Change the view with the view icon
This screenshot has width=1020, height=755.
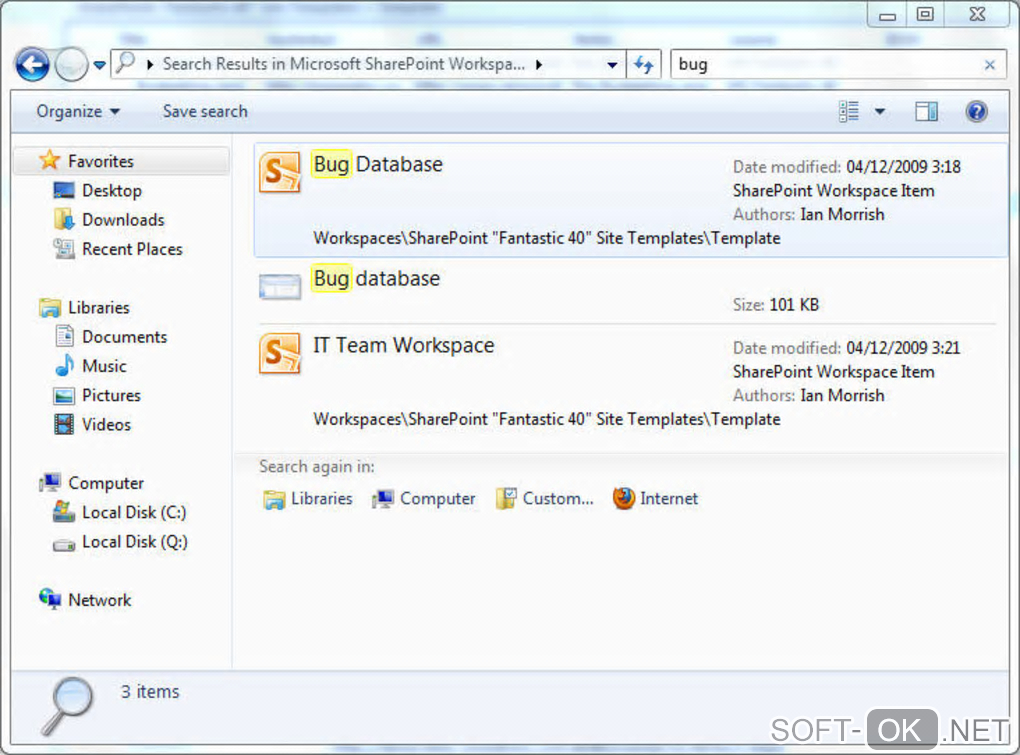pyautogui.click(x=849, y=111)
